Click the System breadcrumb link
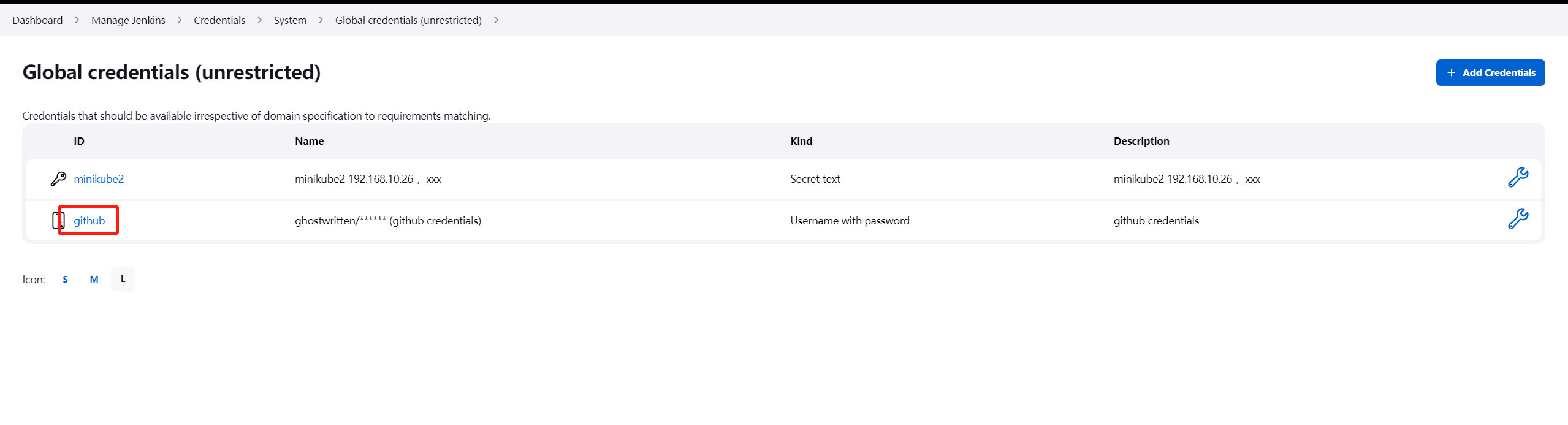Screen dimensions: 1568x425 click(x=289, y=20)
